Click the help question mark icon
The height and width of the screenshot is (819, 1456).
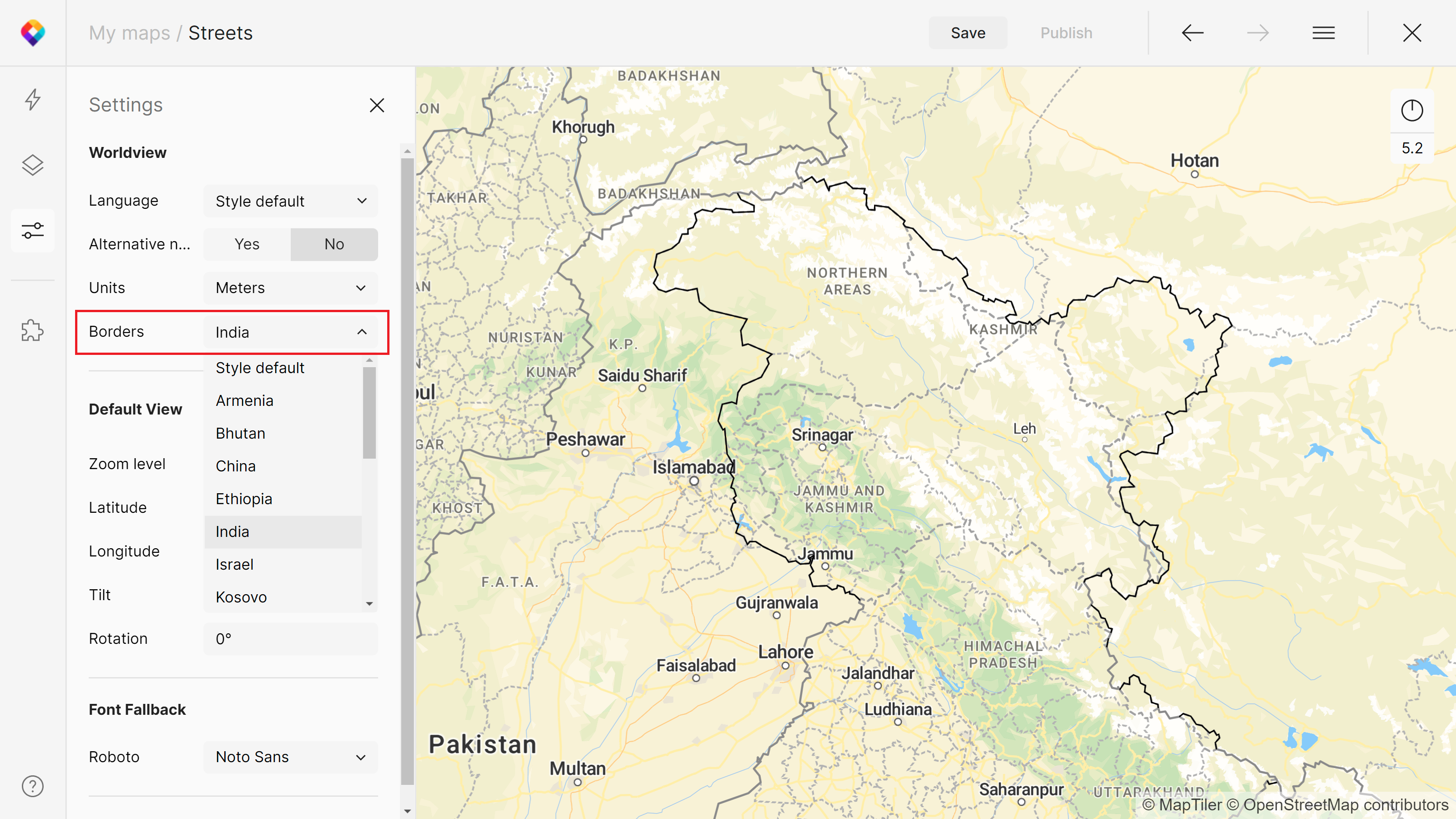[32, 786]
